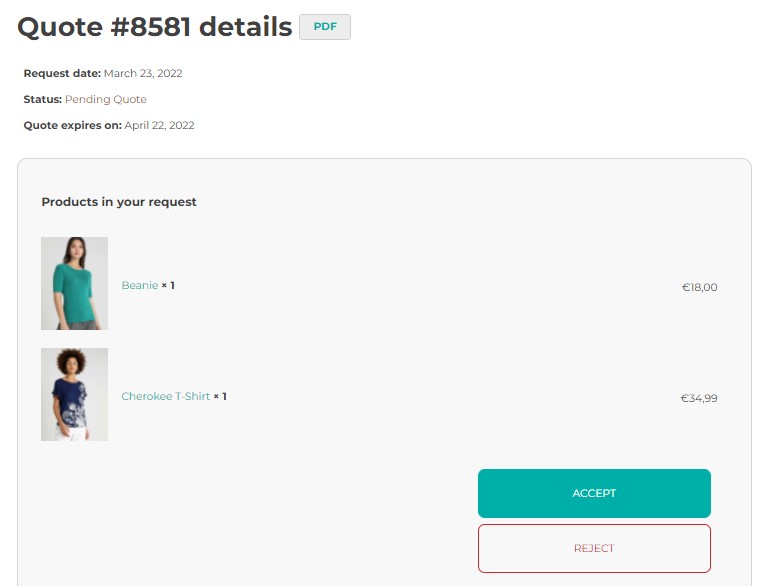
Task: Click the Quote expires on label
Action: [72, 126]
